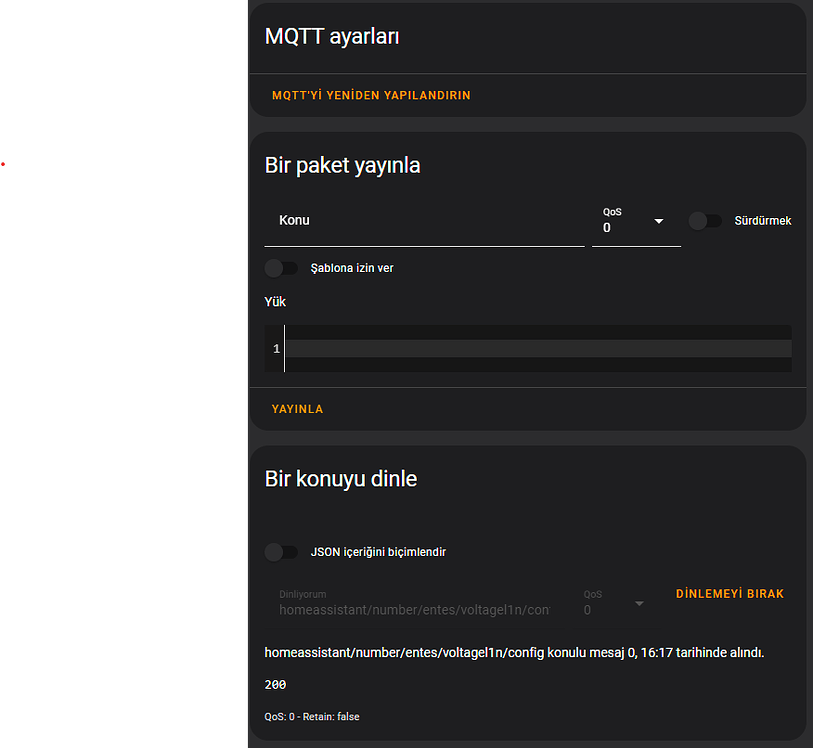Click the QoS: 0 - Retain: false label

311,716
